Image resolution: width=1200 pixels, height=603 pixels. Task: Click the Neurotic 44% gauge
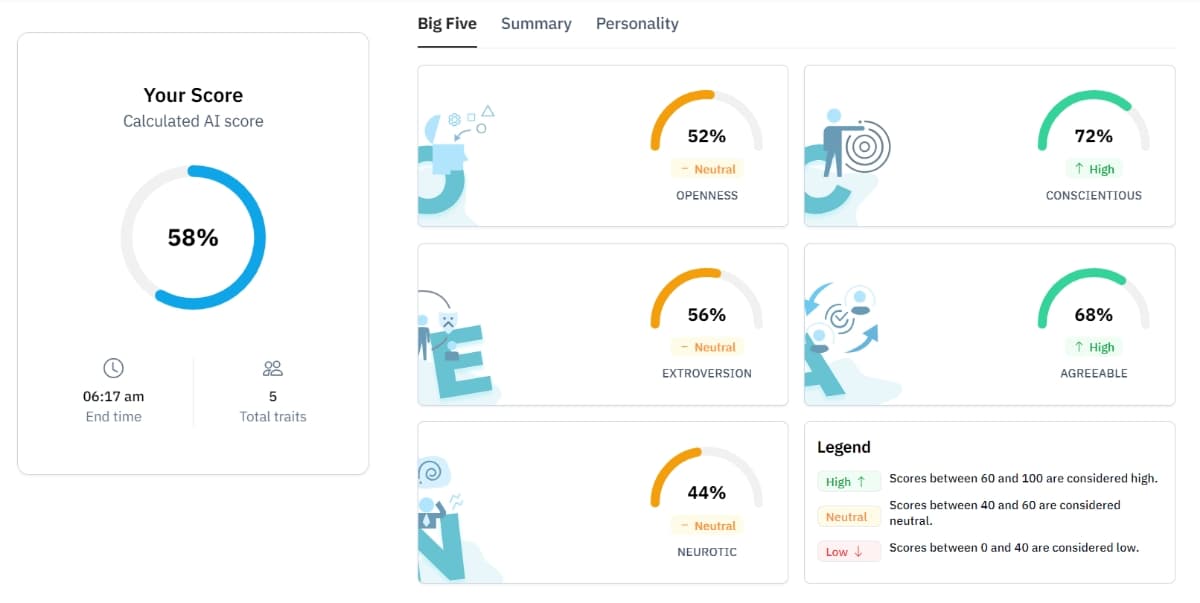pos(707,478)
